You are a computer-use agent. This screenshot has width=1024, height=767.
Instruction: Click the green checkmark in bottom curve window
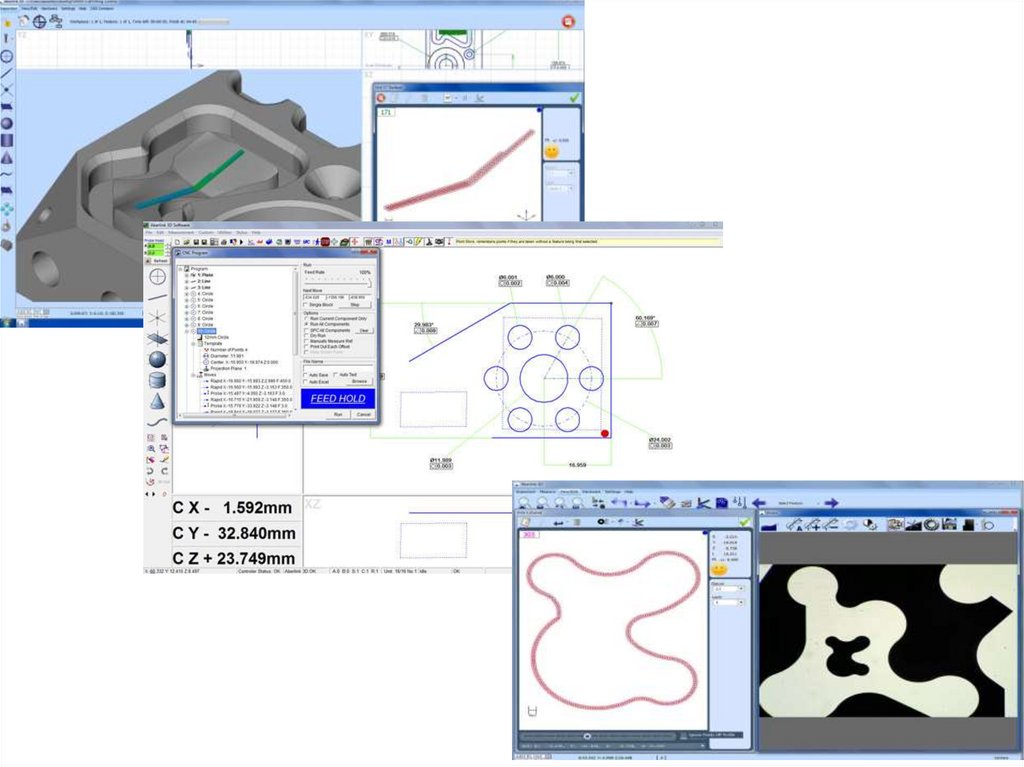[x=744, y=522]
